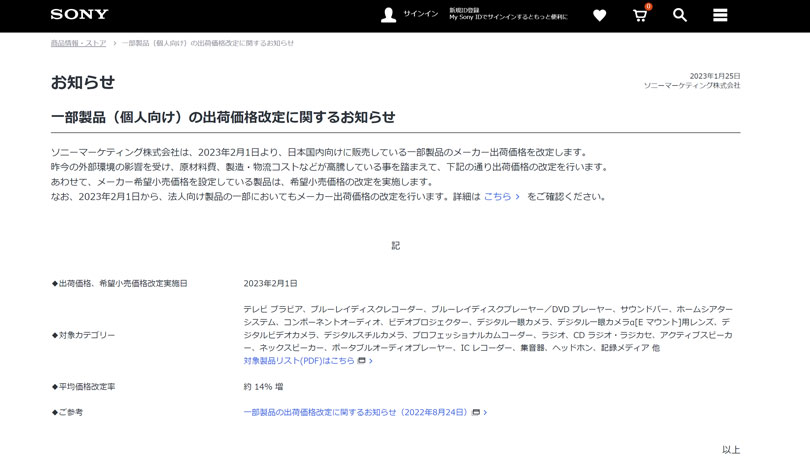Click the new-window icon after 2022年8月24日 link
Screen dimensions: 810x456
[x=476, y=412]
